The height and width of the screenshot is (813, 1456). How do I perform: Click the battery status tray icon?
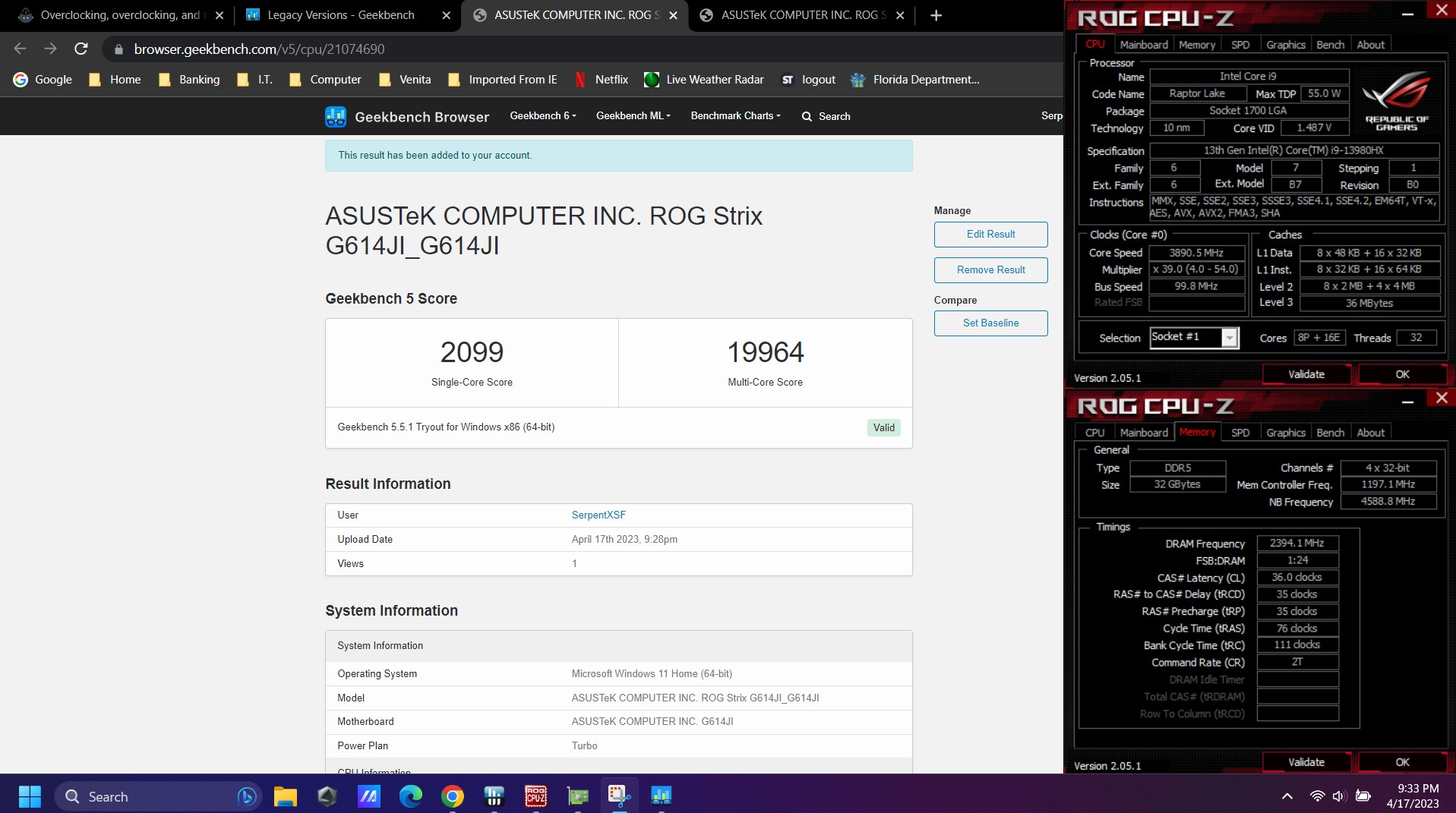[x=1363, y=796]
